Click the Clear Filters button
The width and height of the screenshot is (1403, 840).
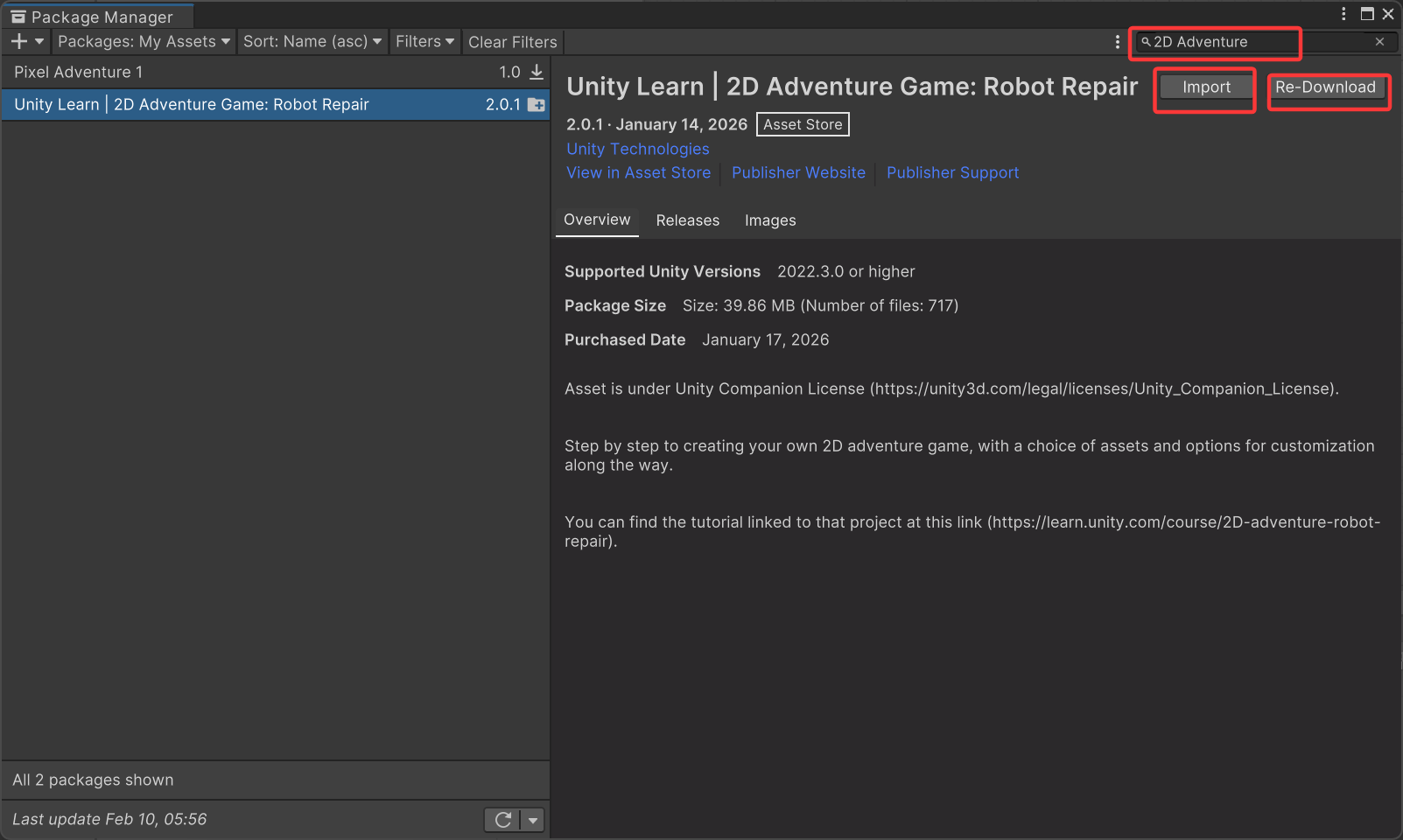(x=513, y=42)
